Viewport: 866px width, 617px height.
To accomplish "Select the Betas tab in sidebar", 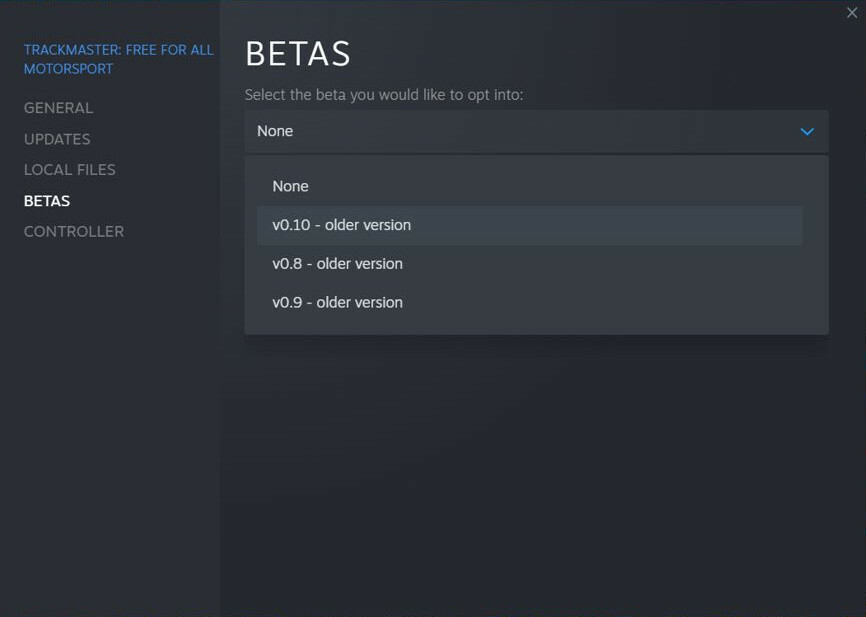I will [47, 201].
